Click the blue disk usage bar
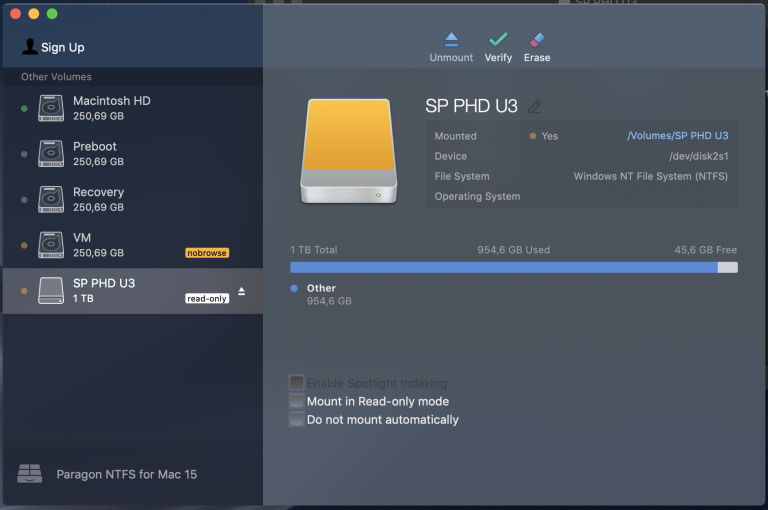This screenshot has width=768, height=510. point(504,267)
